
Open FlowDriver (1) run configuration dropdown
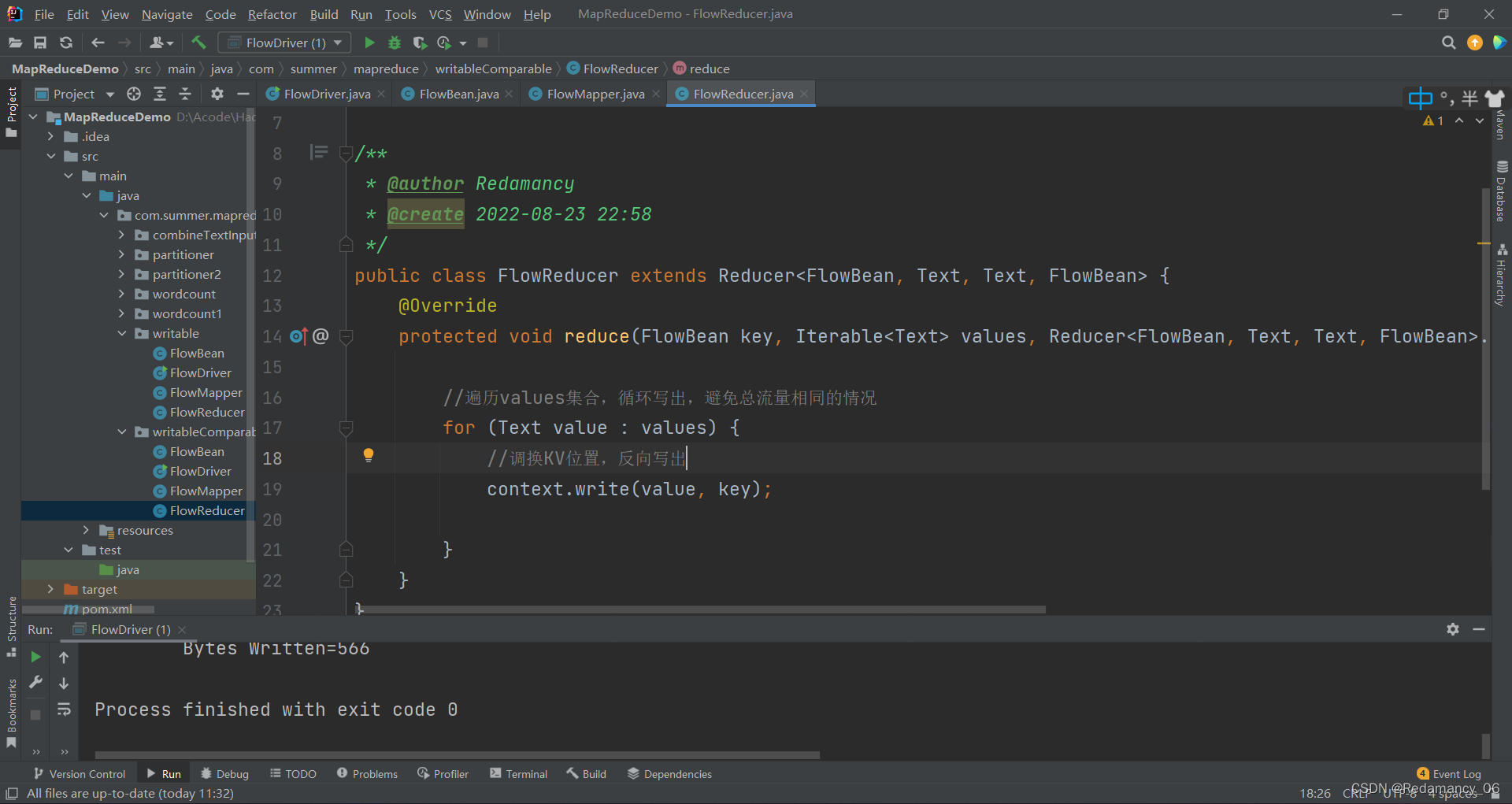pyautogui.click(x=284, y=43)
